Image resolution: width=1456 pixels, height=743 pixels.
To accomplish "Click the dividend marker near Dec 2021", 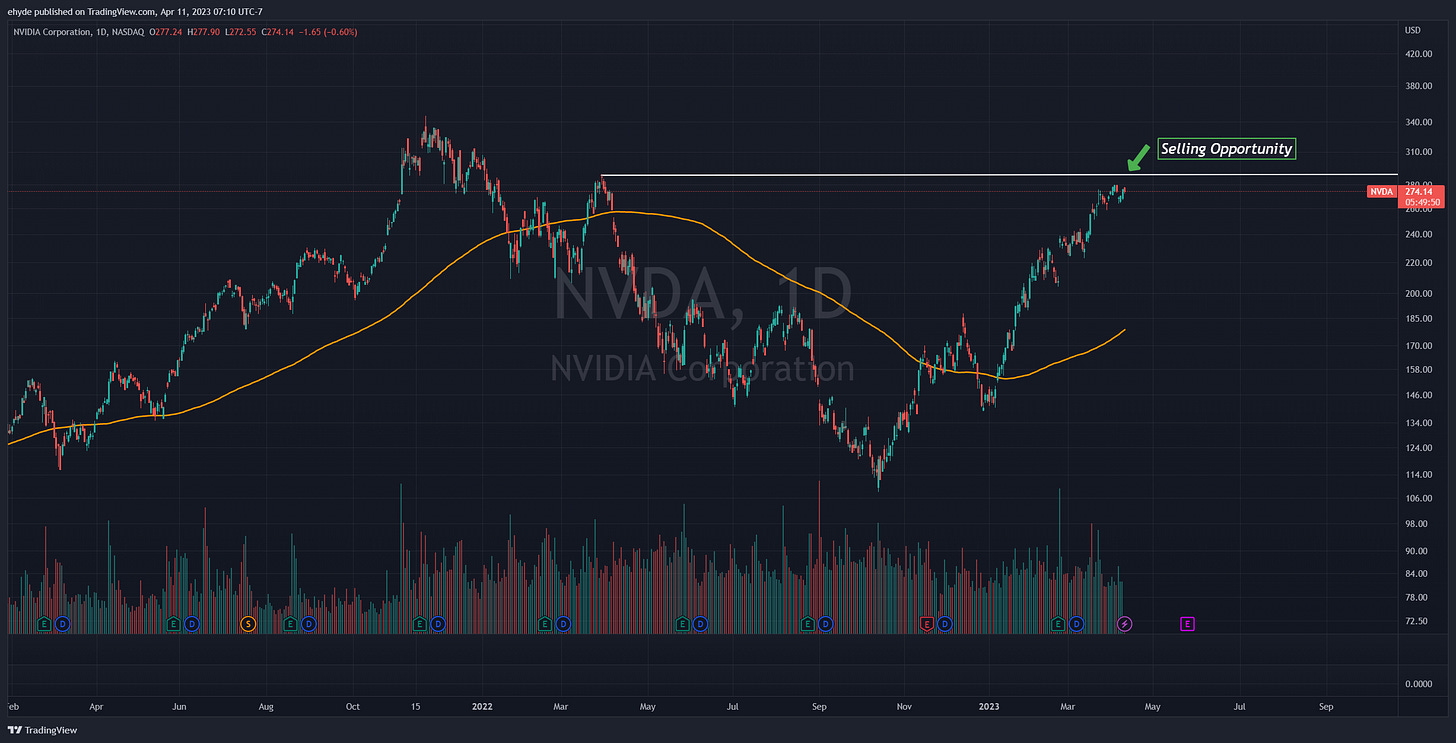I will pos(438,623).
